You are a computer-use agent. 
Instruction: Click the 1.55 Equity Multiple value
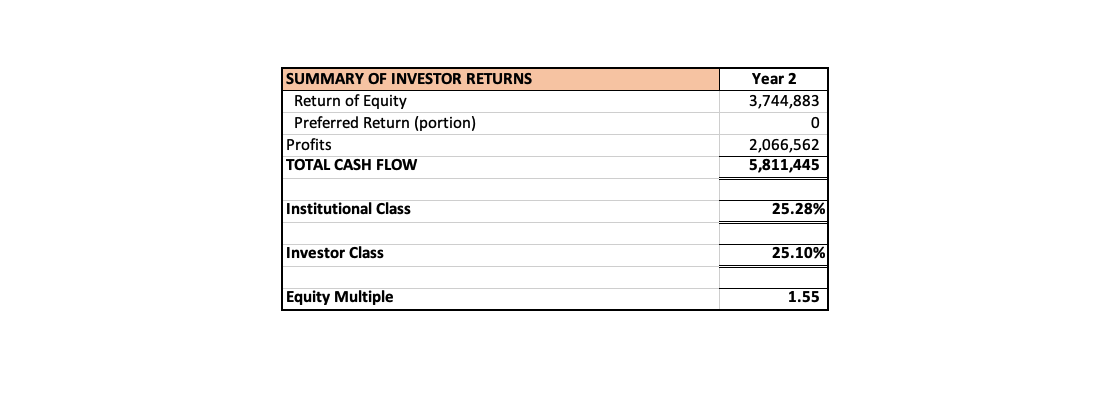click(774, 298)
